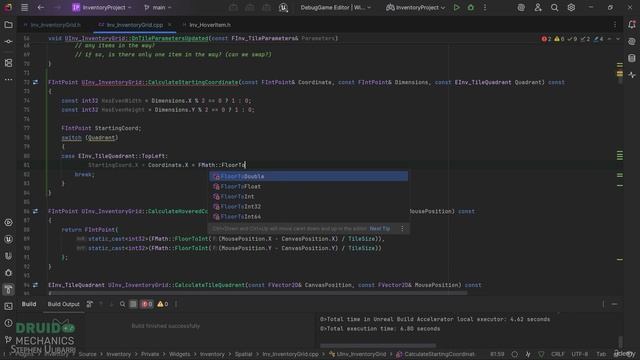Open Unreal Engine log tool window

[x=8, y=256]
